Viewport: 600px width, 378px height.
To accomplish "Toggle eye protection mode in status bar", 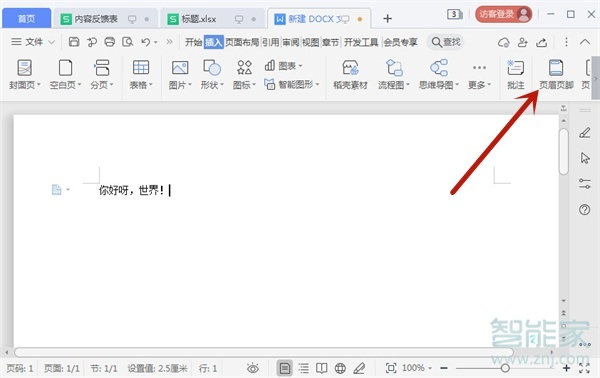I will point(253,368).
